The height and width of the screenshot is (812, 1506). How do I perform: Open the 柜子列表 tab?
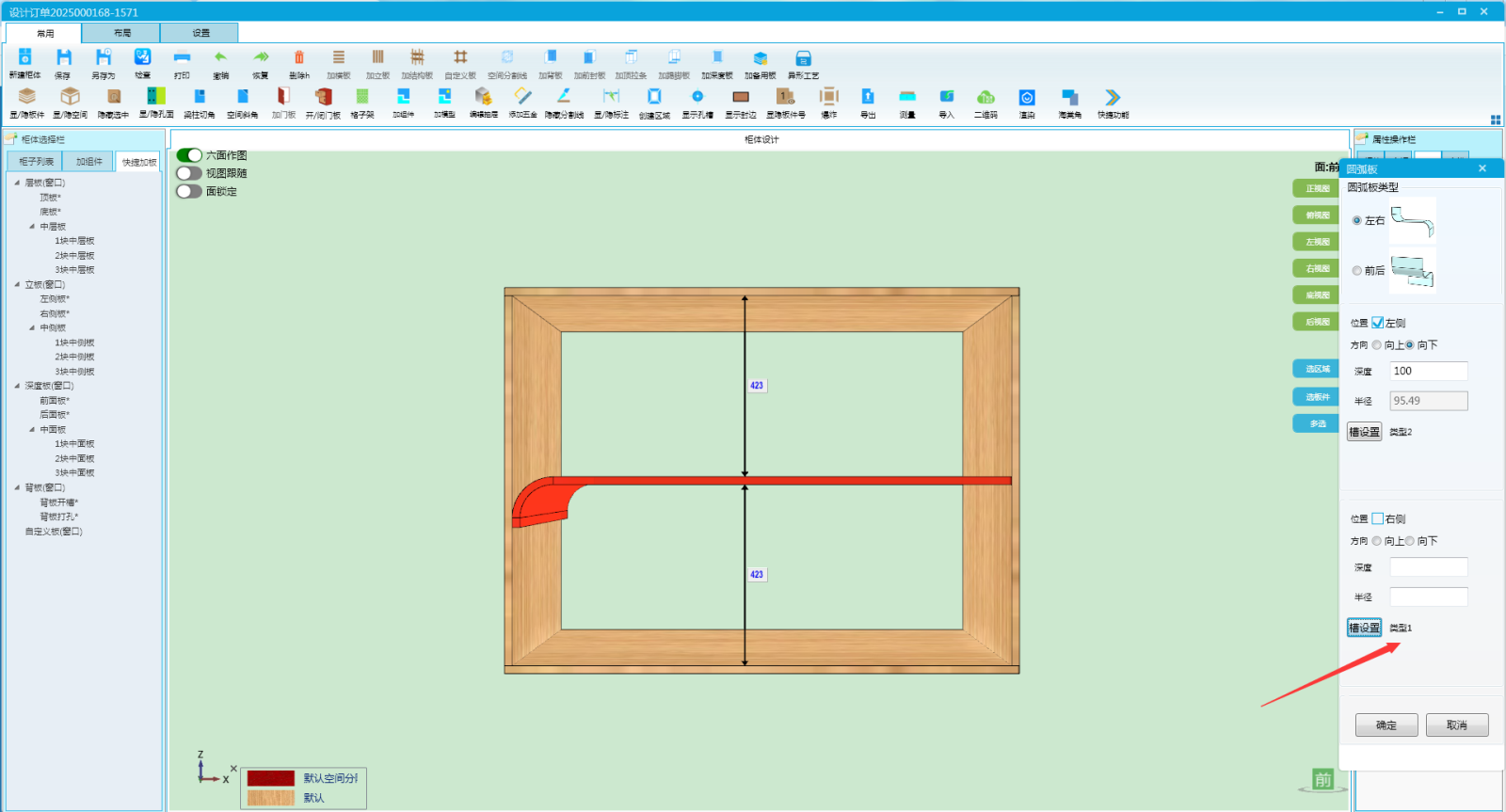37,162
